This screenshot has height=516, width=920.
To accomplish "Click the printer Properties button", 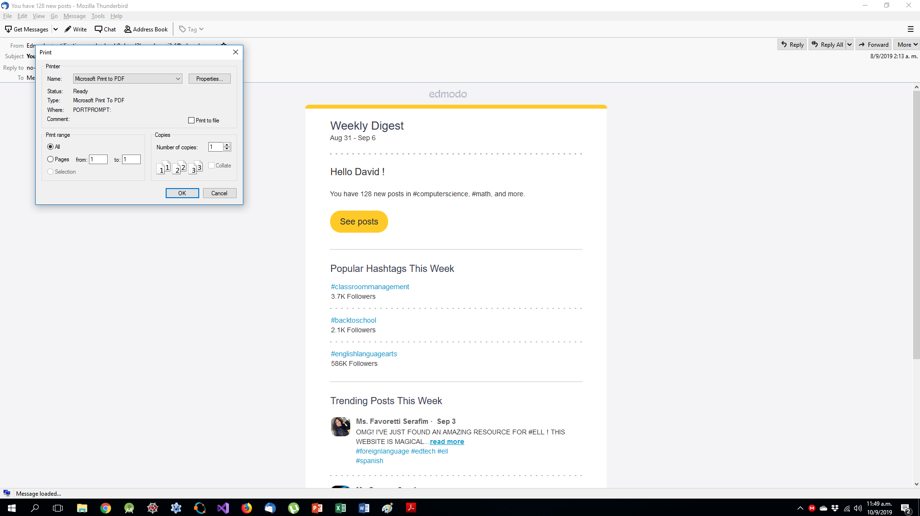I will 209,79.
